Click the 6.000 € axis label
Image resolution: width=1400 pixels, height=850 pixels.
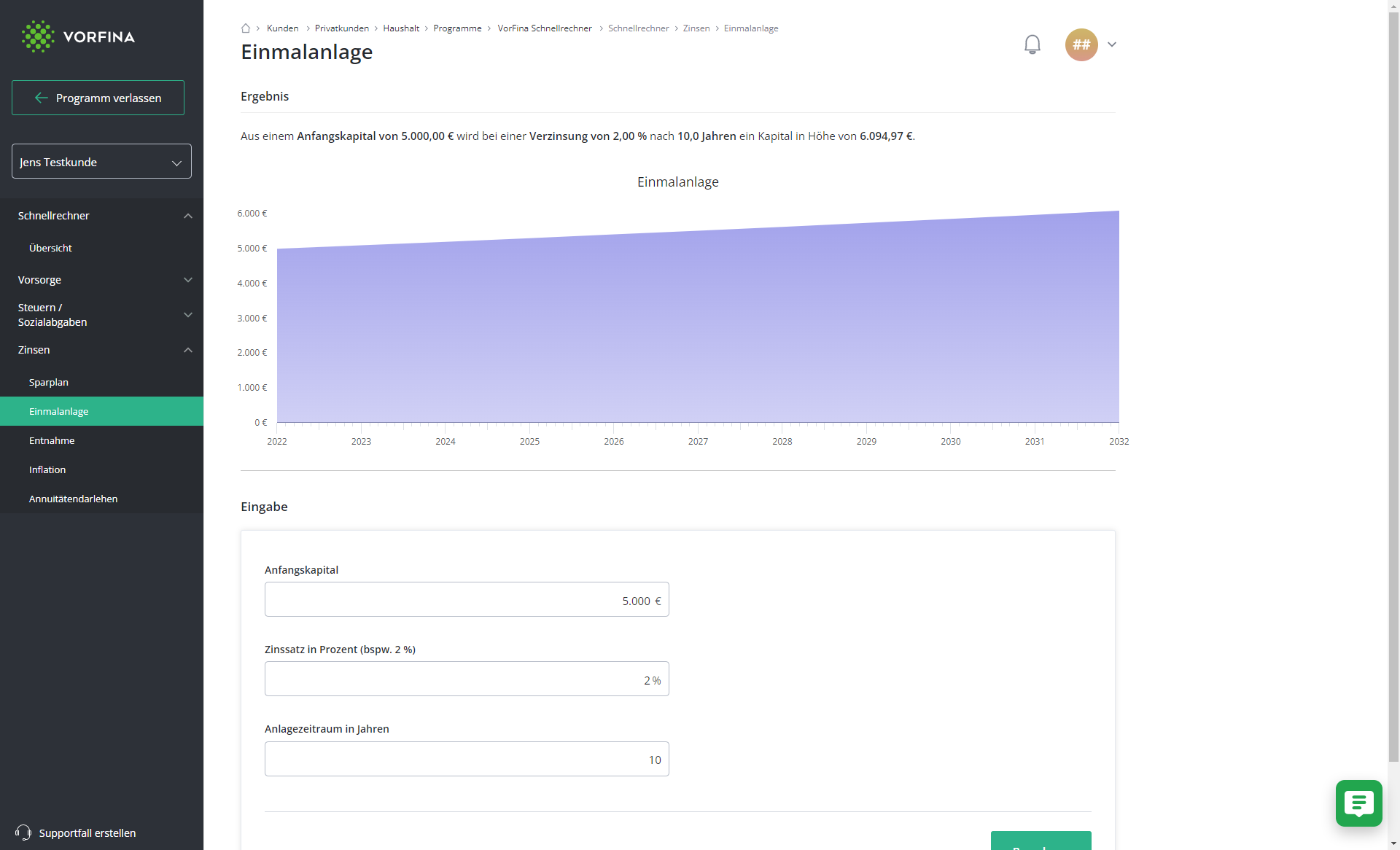pyautogui.click(x=252, y=214)
